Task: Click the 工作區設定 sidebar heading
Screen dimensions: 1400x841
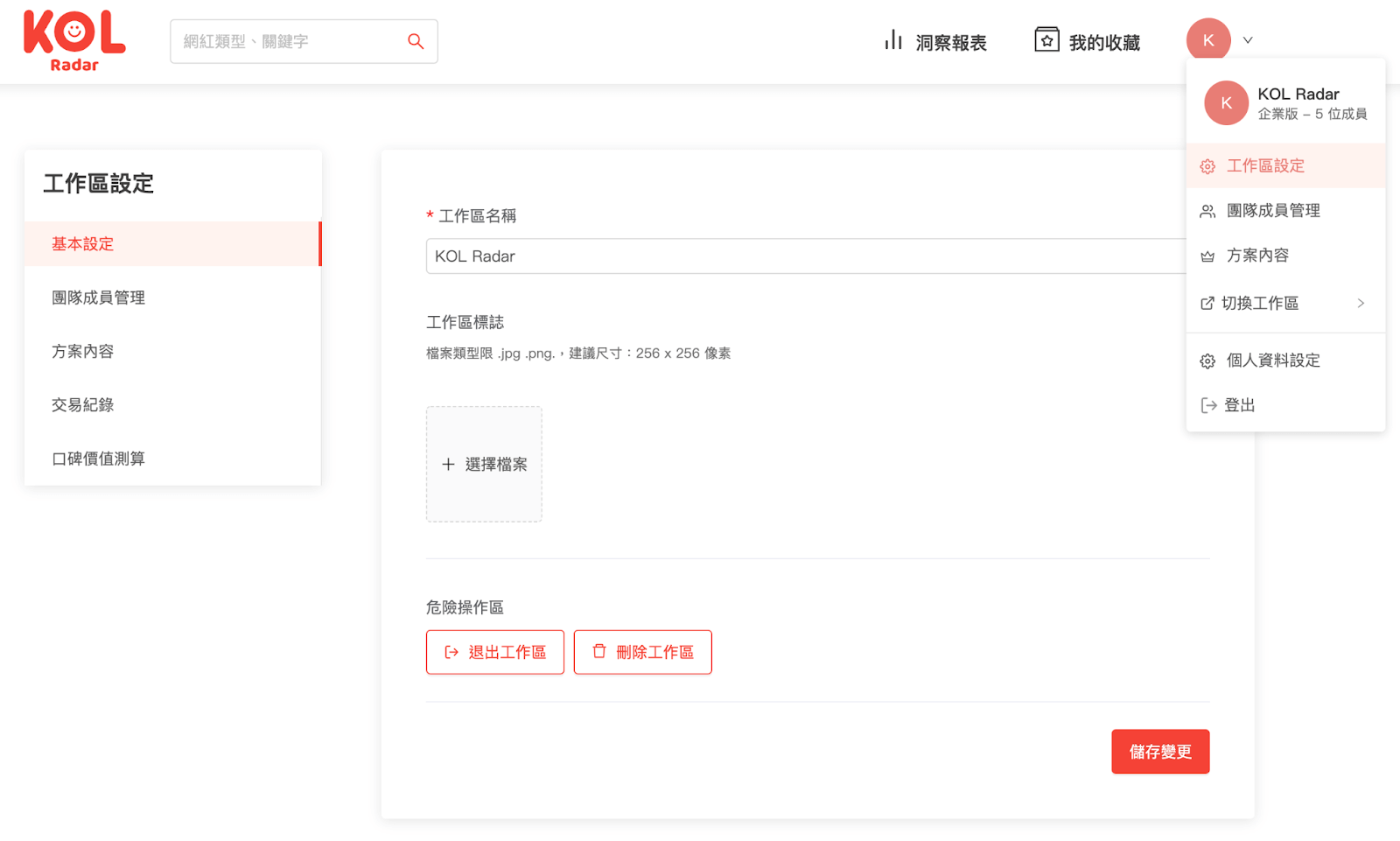Action: click(99, 184)
